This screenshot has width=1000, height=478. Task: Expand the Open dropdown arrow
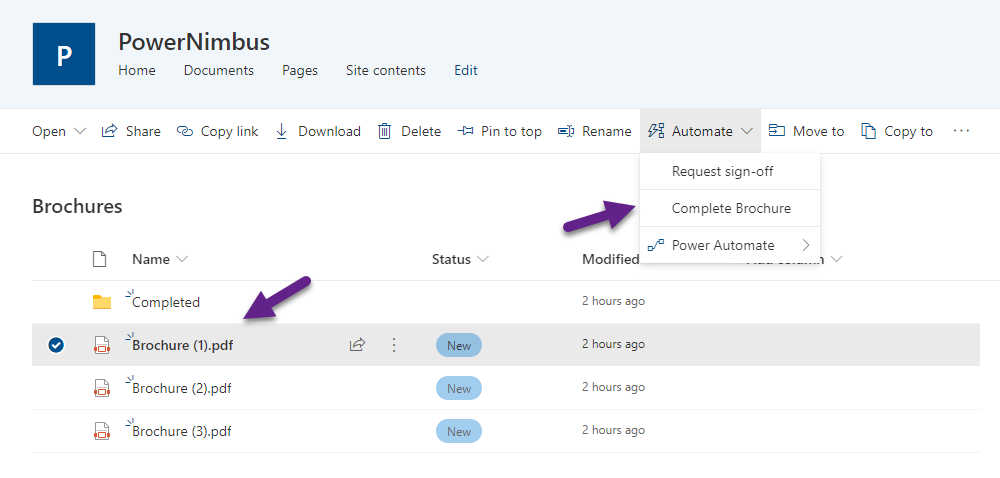pyautogui.click(x=80, y=131)
